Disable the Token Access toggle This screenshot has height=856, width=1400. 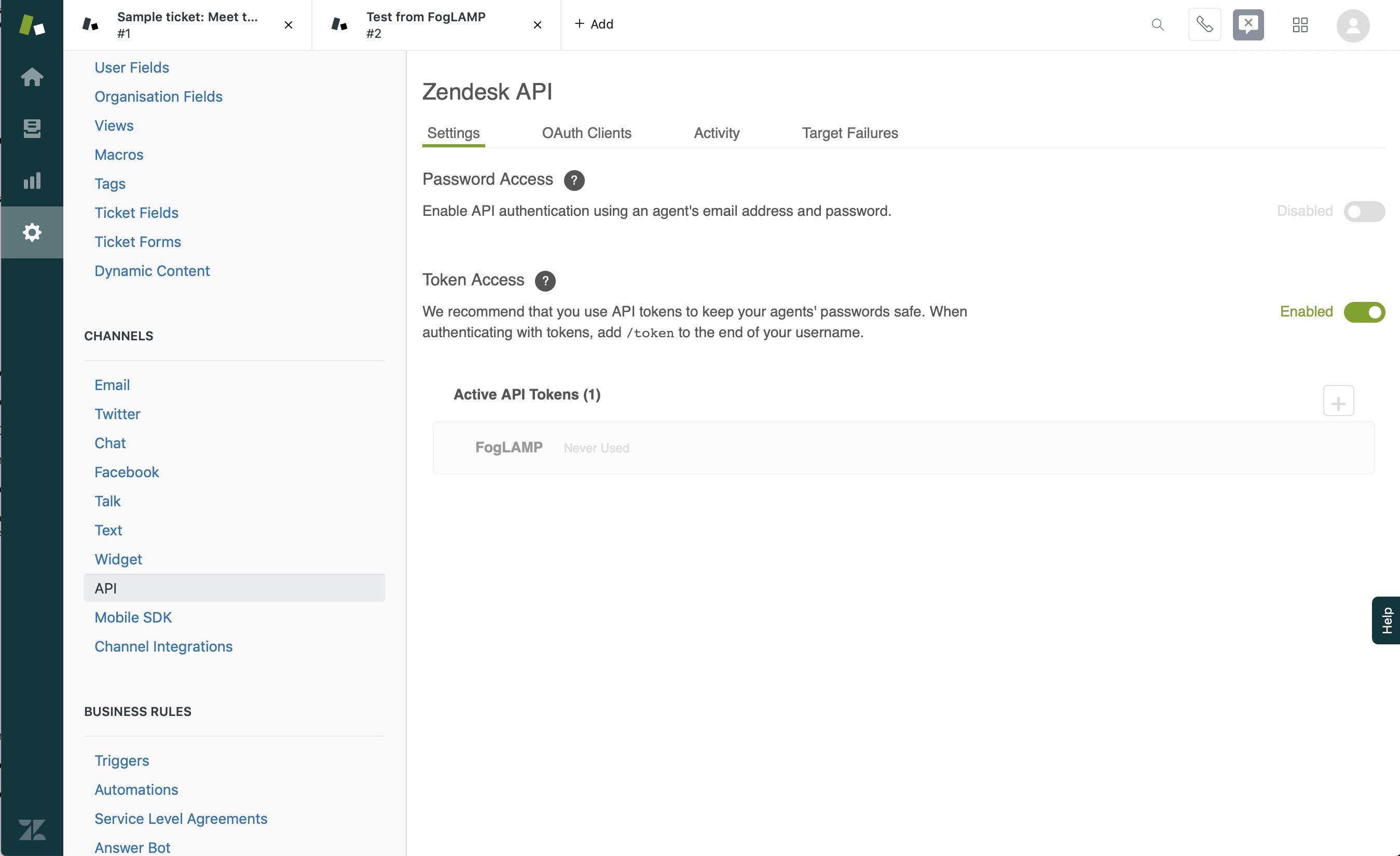tap(1364, 312)
